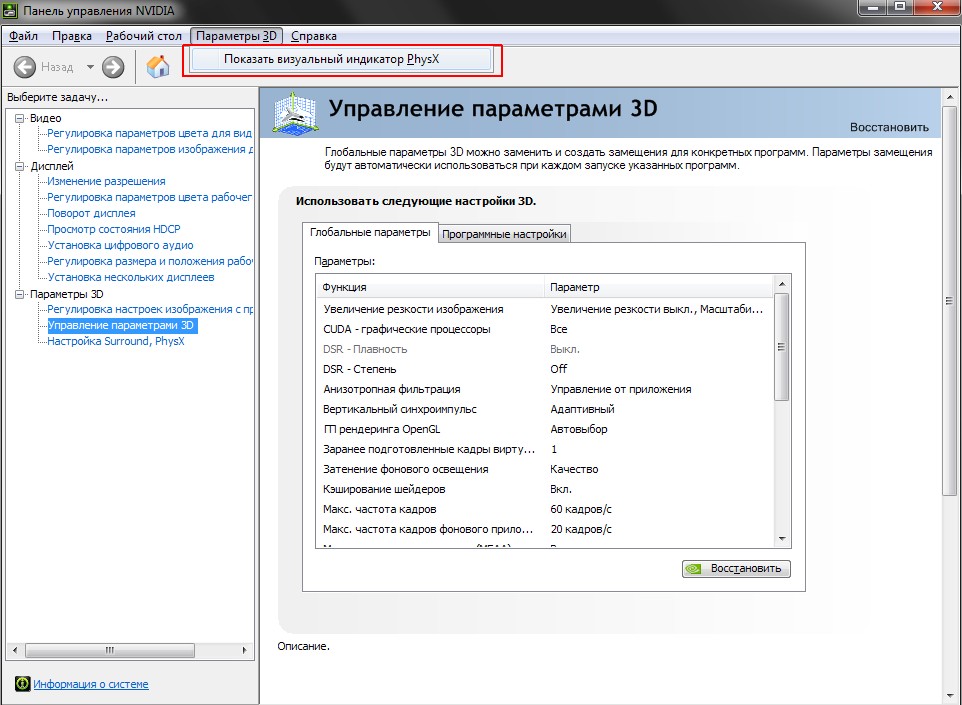The image size is (962, 705).
Task: Click the forward navigation arrow icon
Action: coord(113,67)
